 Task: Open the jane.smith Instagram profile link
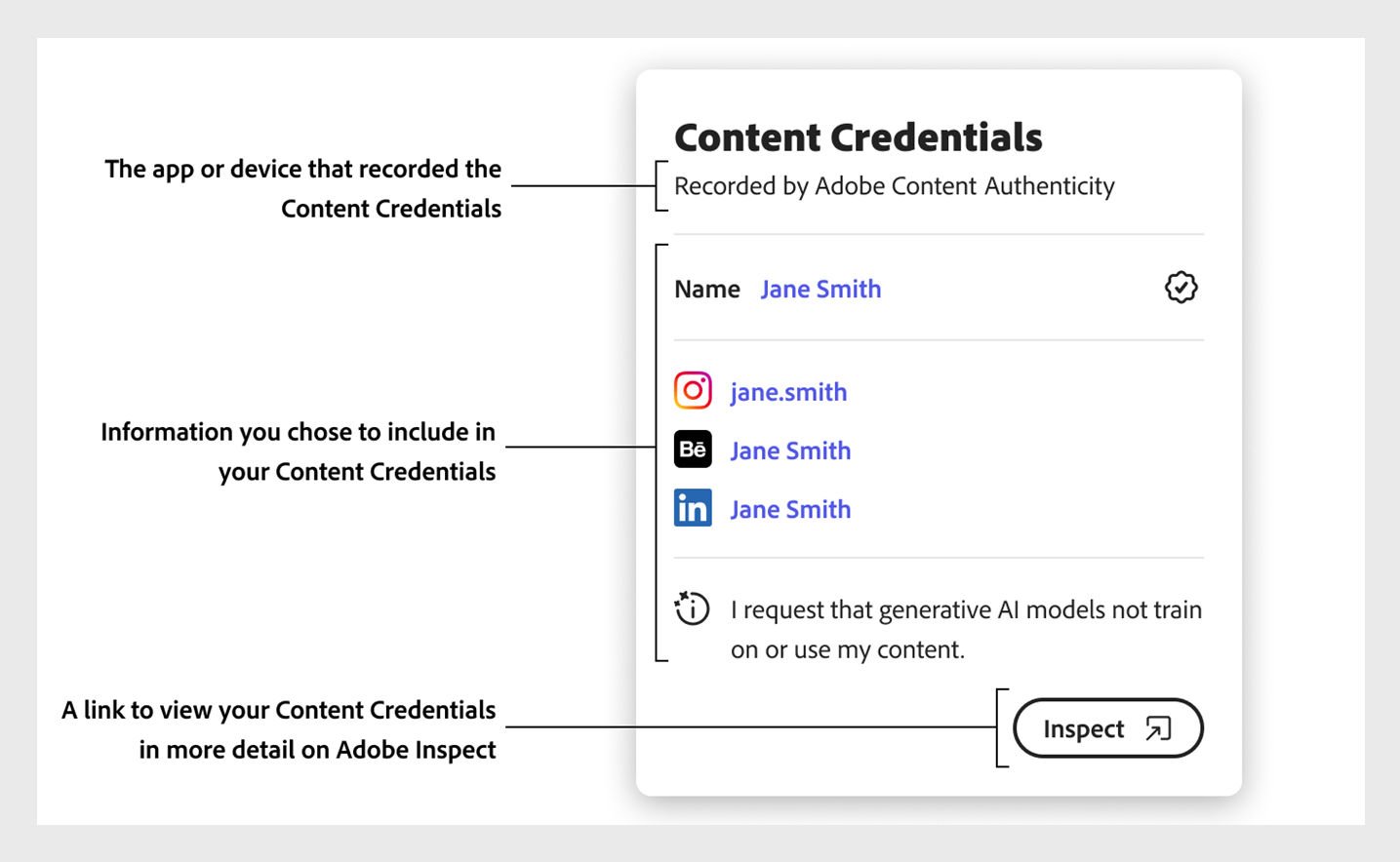pos(788,391)
